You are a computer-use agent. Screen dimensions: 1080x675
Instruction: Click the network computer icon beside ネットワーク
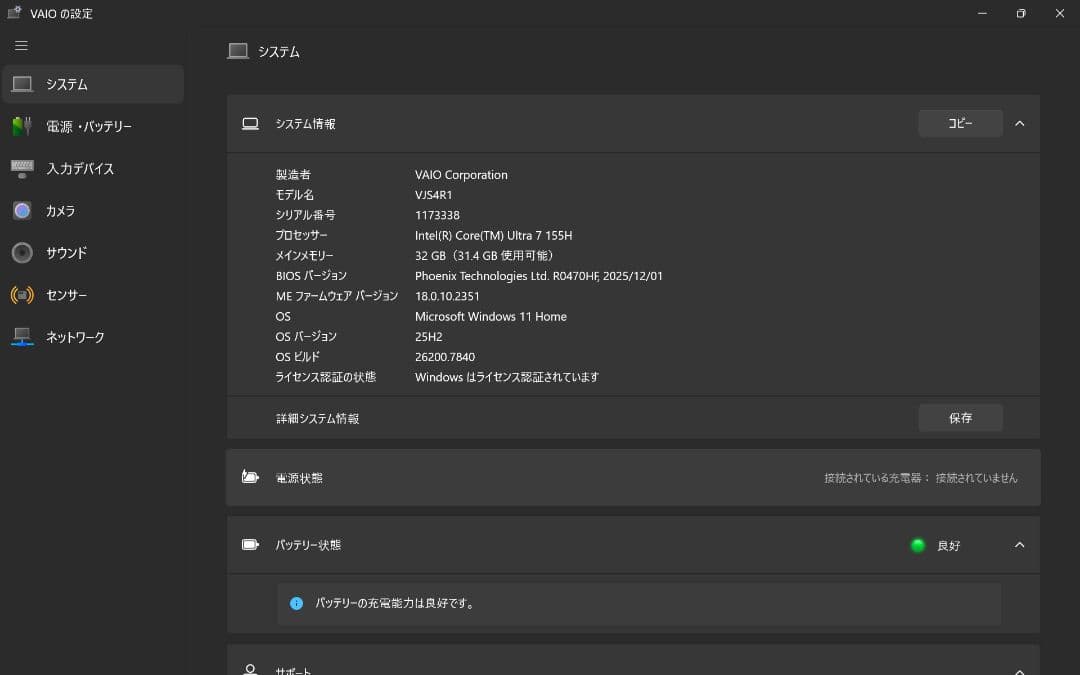[22, 337]
